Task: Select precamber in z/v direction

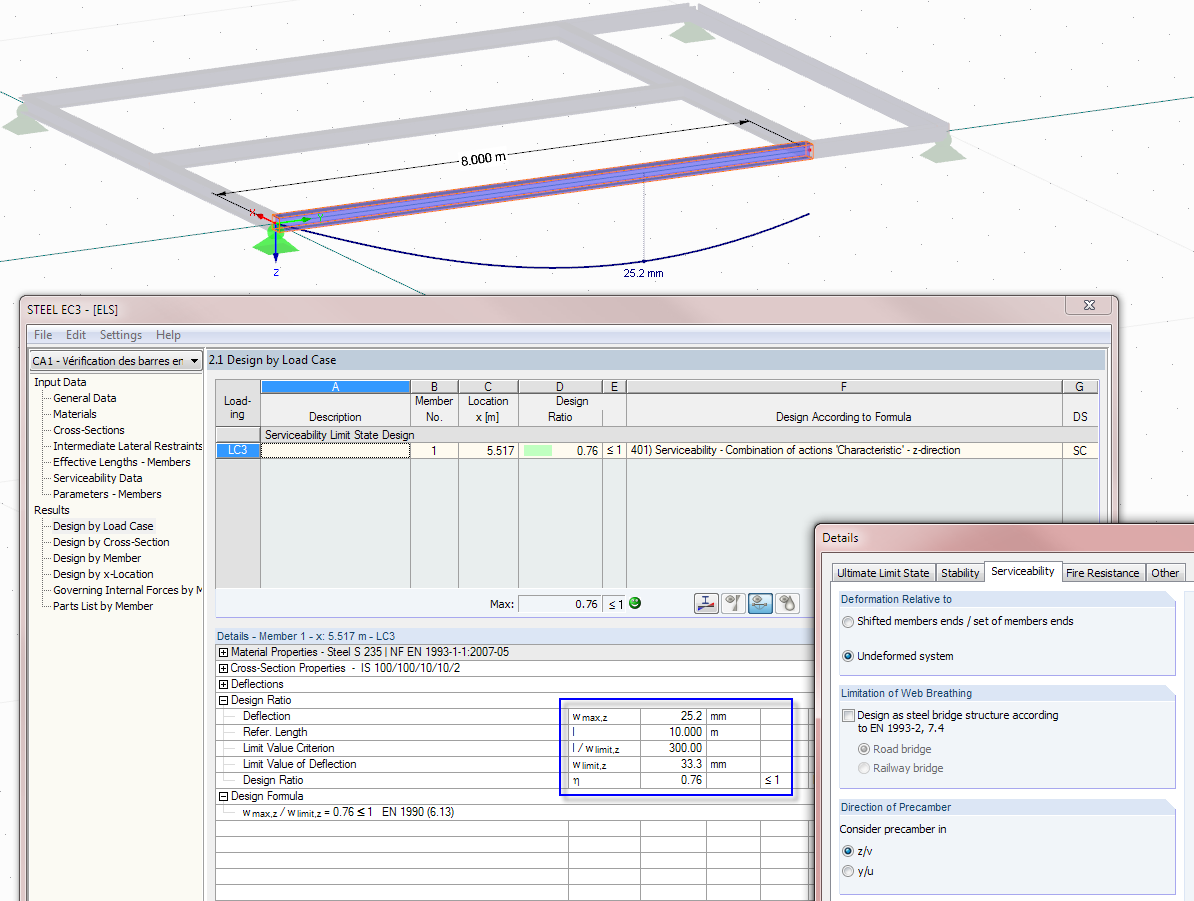Action: pos(848,851)
